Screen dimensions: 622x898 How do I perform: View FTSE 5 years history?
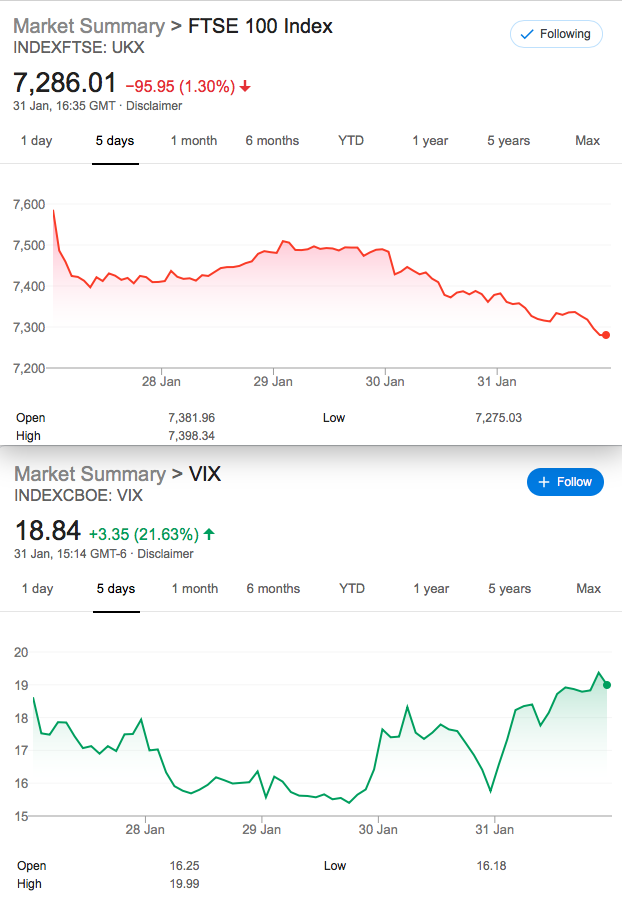click(509, 141)
